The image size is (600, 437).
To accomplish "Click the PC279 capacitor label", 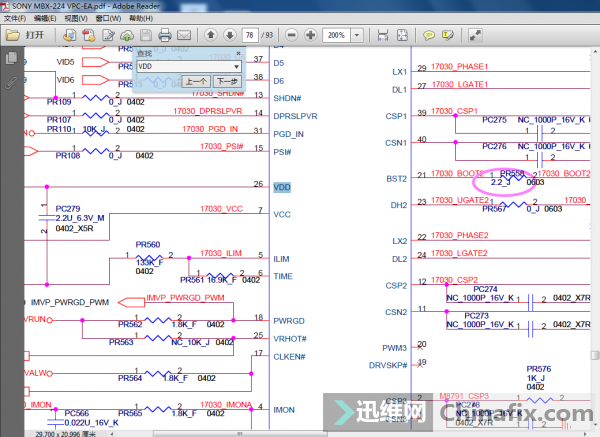I will [x=68, y=209].
